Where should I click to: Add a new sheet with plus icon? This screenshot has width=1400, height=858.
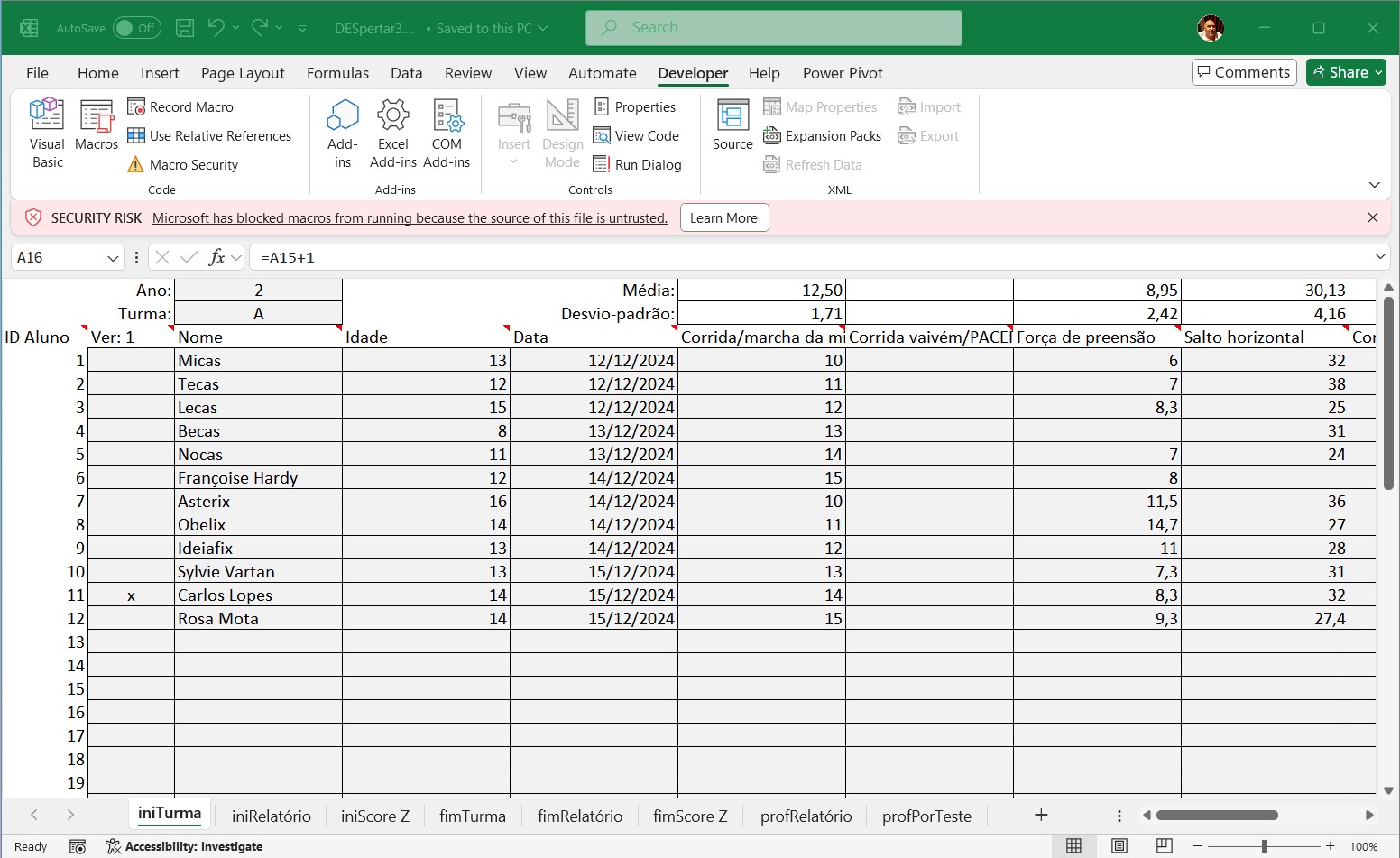(1041, 815)
